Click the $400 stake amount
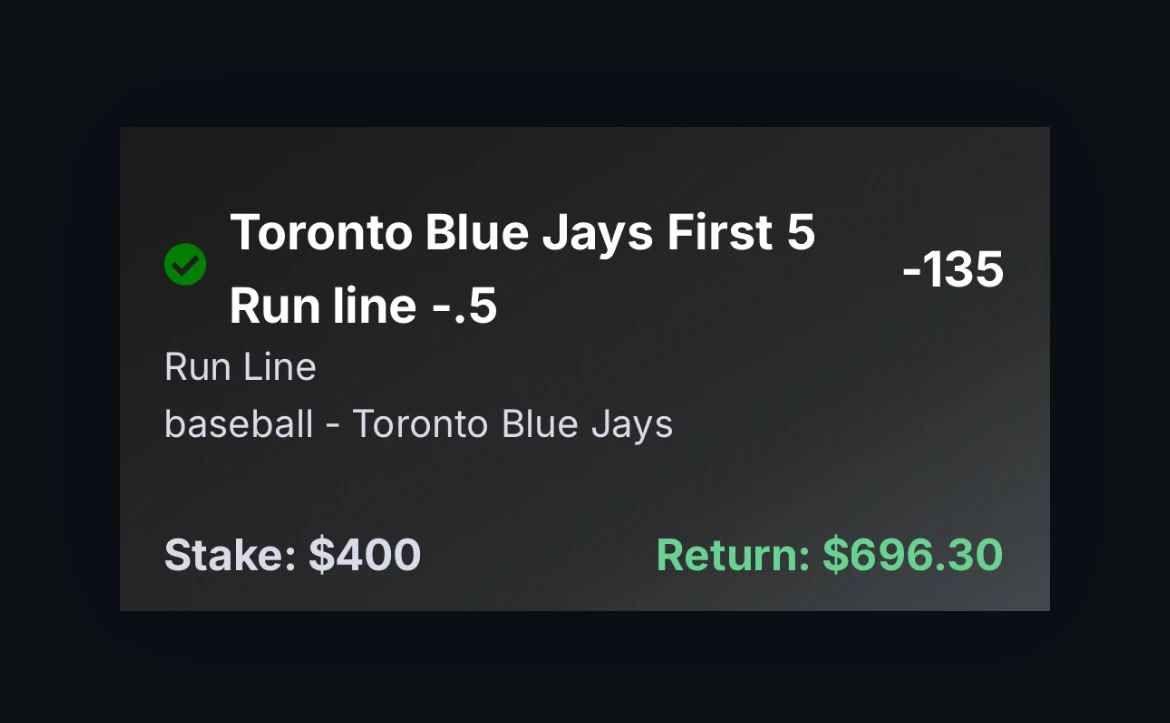The image size is (1170, 723). pos(365,555)
